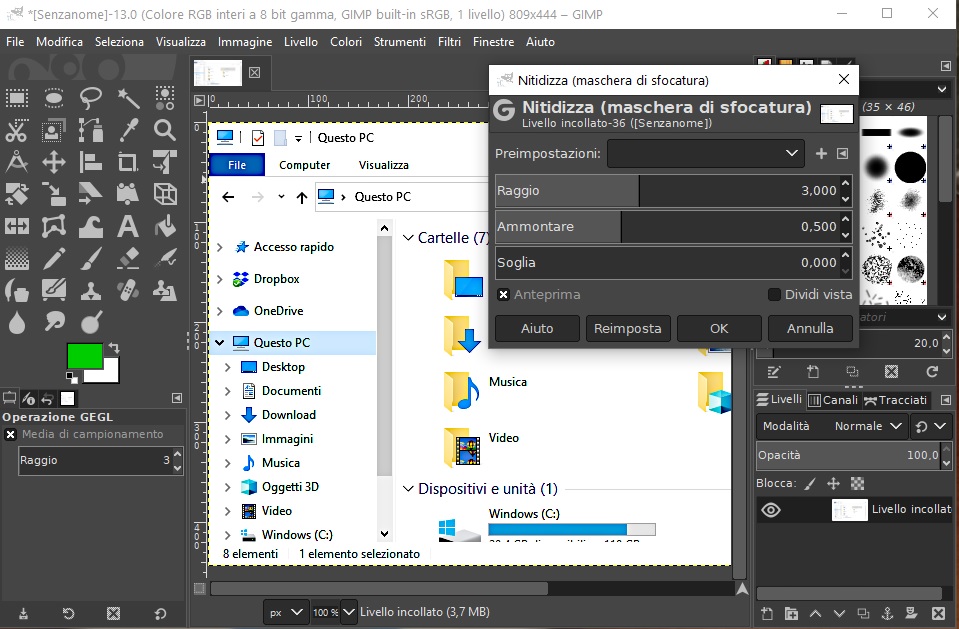Open the Filtri menu
Image resolution: width=959 pixels, height=629 pixels.
coord(449,42)
